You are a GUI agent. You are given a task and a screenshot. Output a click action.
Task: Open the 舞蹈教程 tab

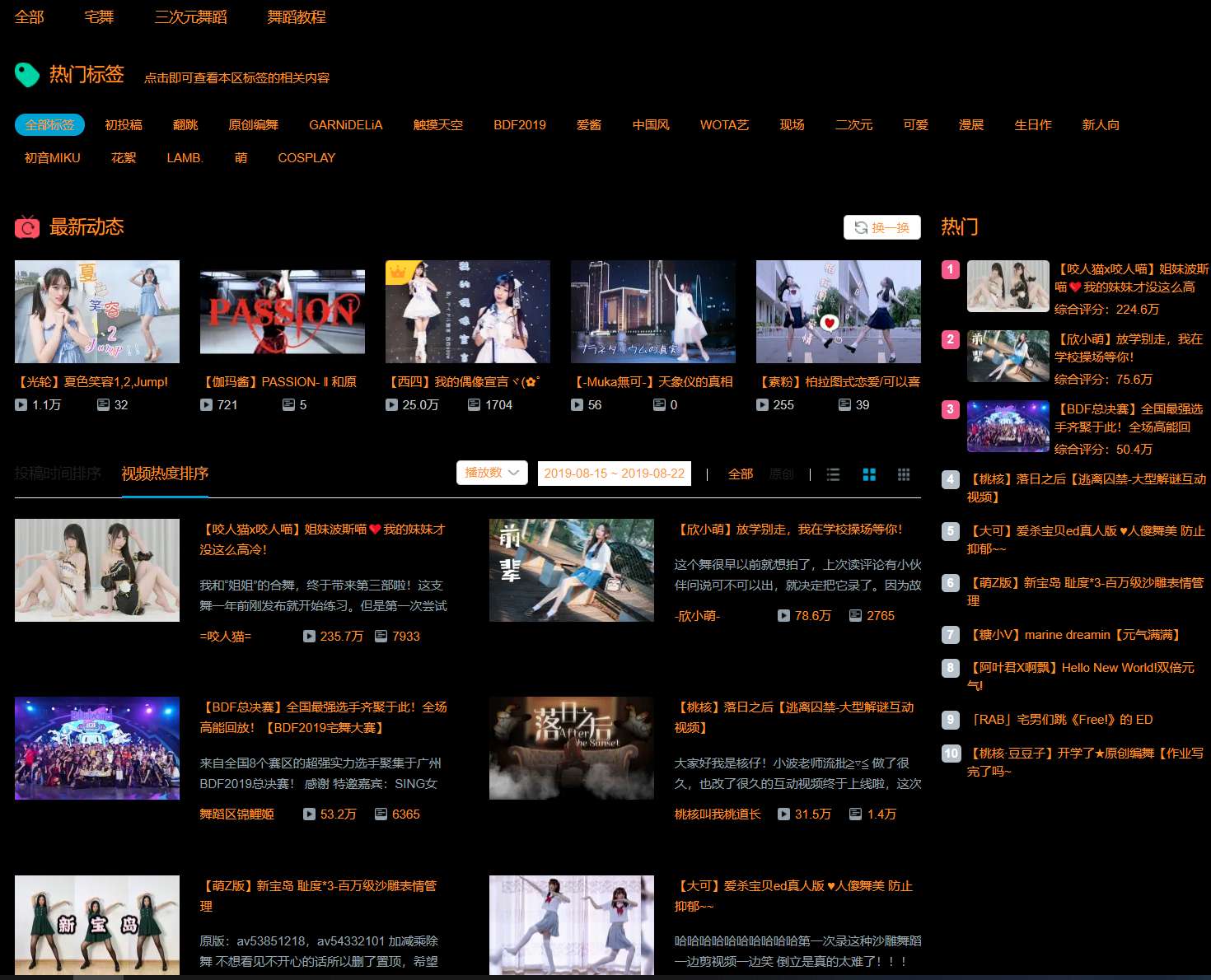(295, 16)
